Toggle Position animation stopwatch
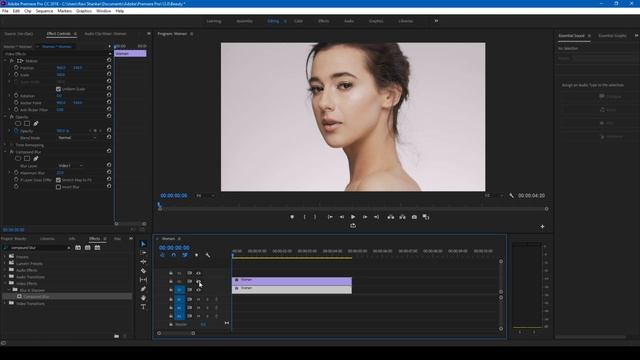Image resolution: width=640 pixels, height=360 pixels. click(16, 67)
